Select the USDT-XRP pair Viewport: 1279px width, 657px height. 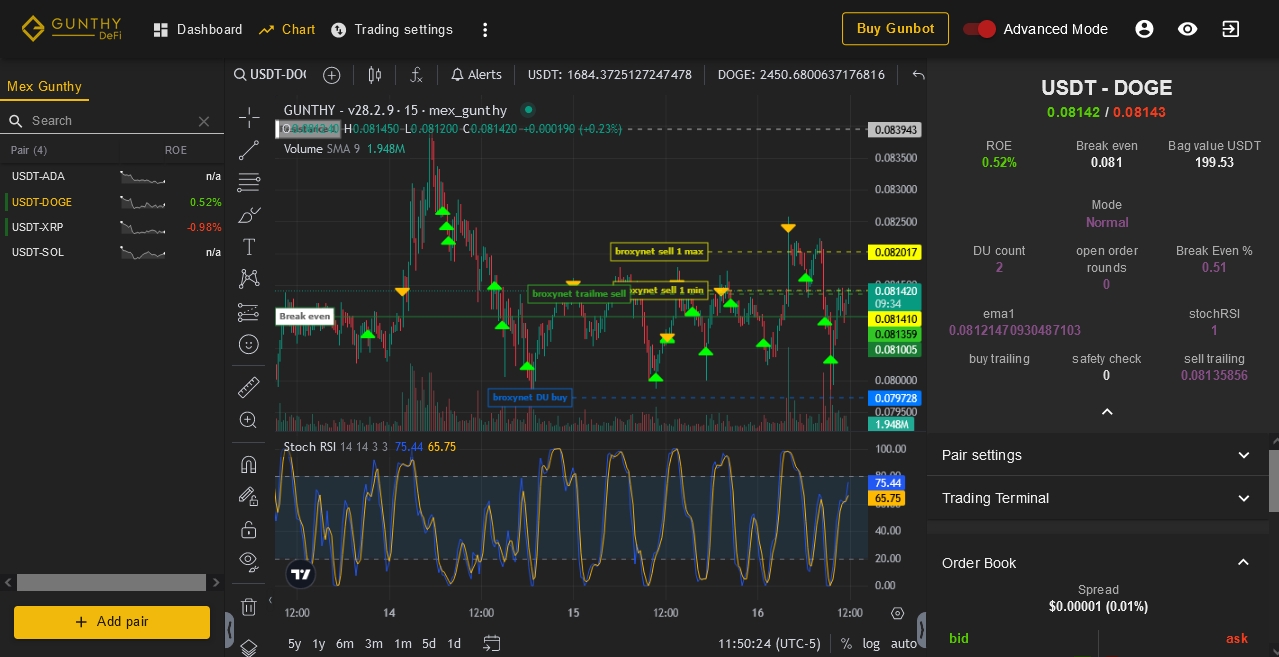click(x=112, y=227)
